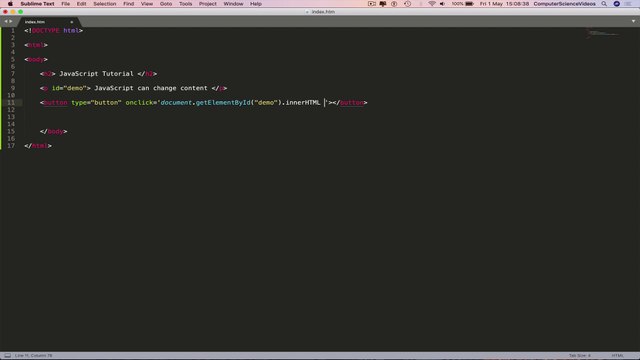640x360 pixels.
Task: Zoom the window with the green button
Action: tap(20, 12)
